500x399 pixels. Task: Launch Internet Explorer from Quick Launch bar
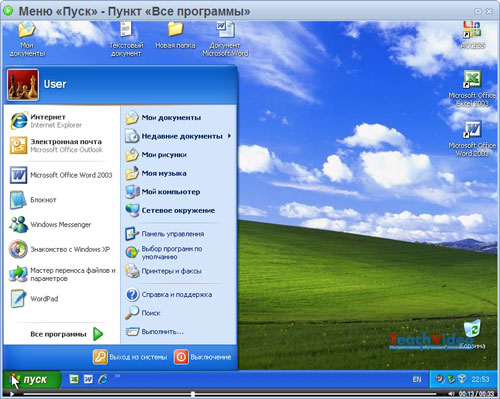pyautogui.click(x=103, y=379)
